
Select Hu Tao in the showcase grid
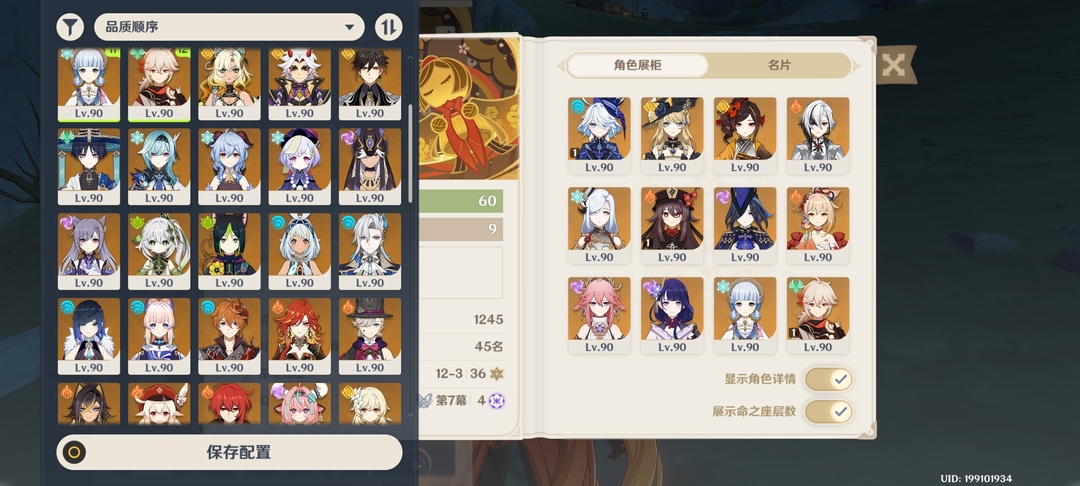pos(672,225)
